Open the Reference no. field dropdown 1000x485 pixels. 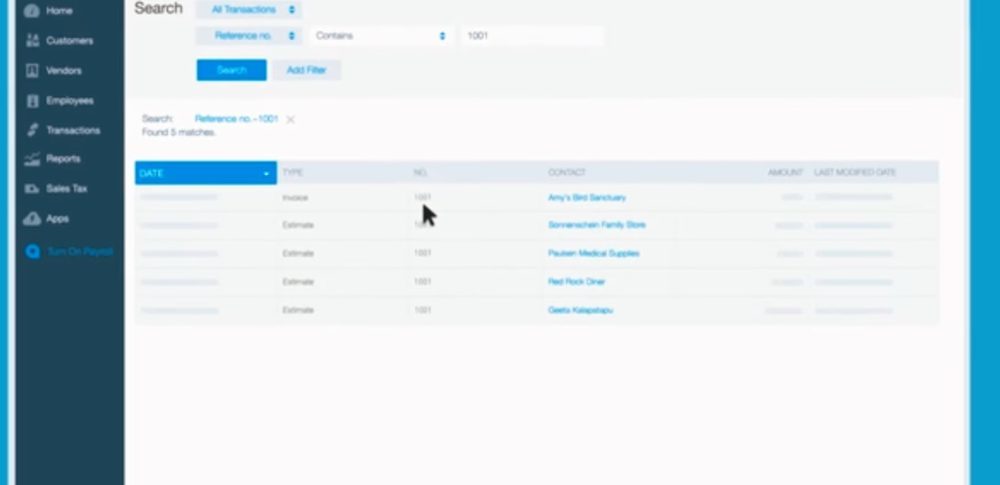click(x=249, y=36)
